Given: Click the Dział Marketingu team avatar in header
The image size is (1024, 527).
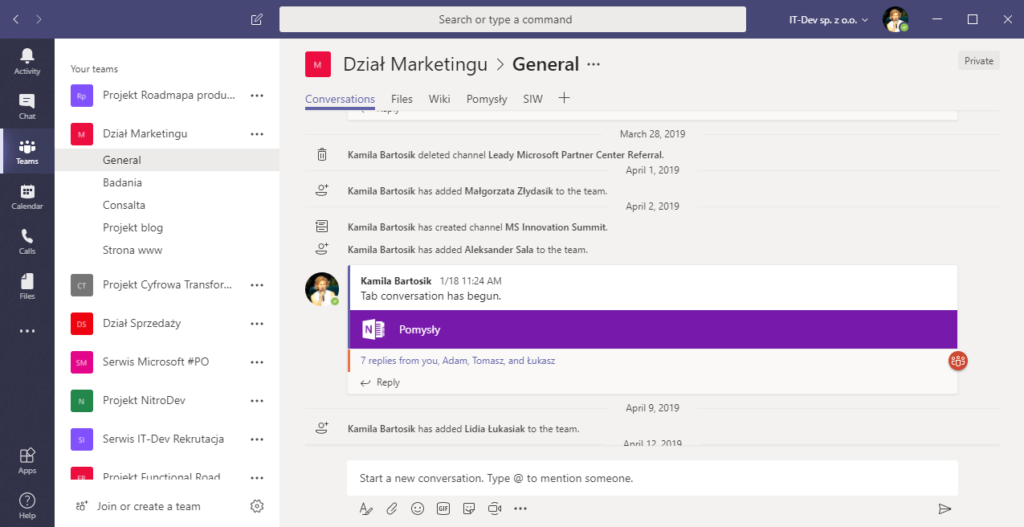Looking at the screenshot, I should point(318,64).
